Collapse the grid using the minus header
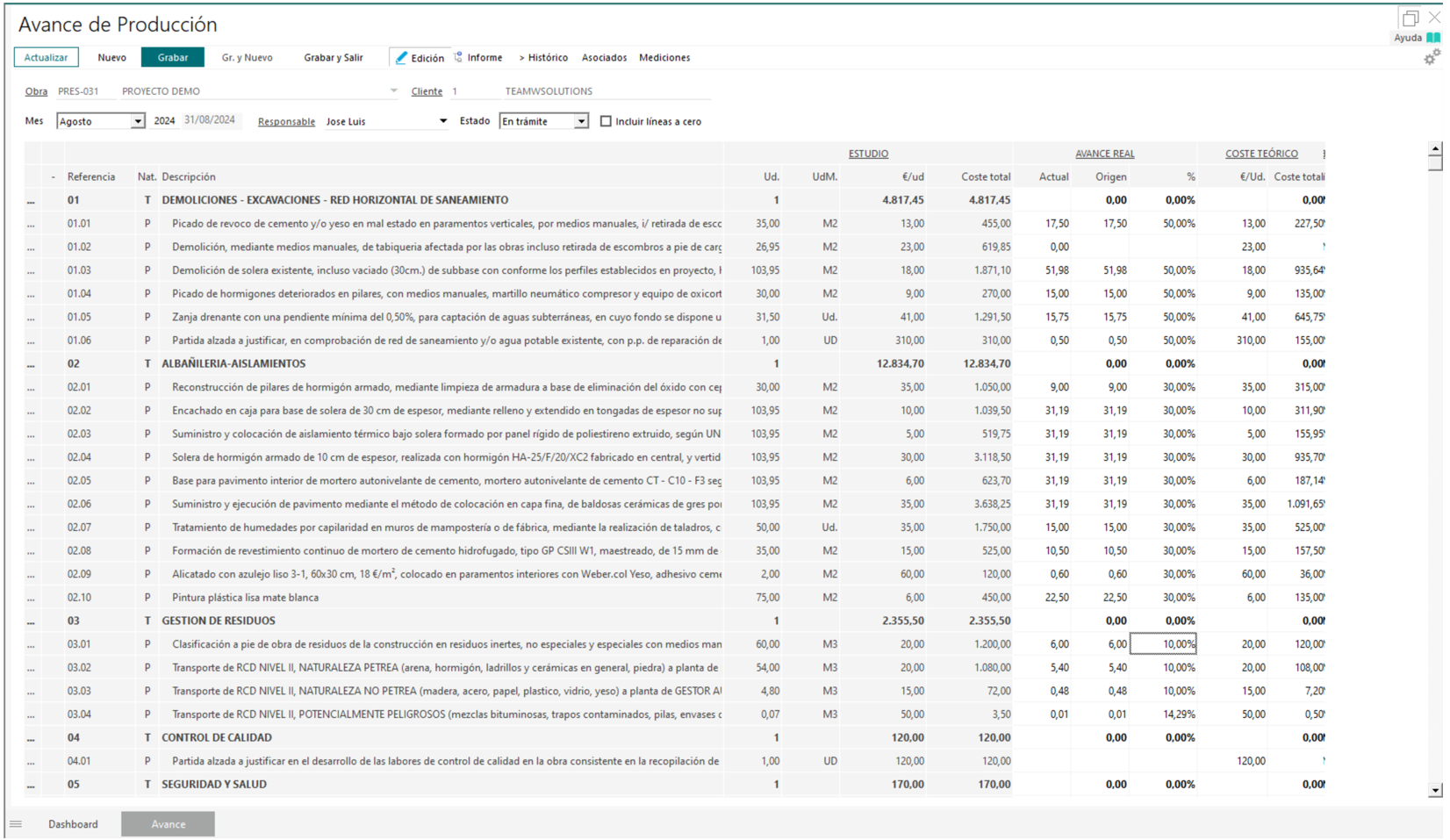Image resolution: width=1450 pixels, height=840 pixels. pos(53,176)
